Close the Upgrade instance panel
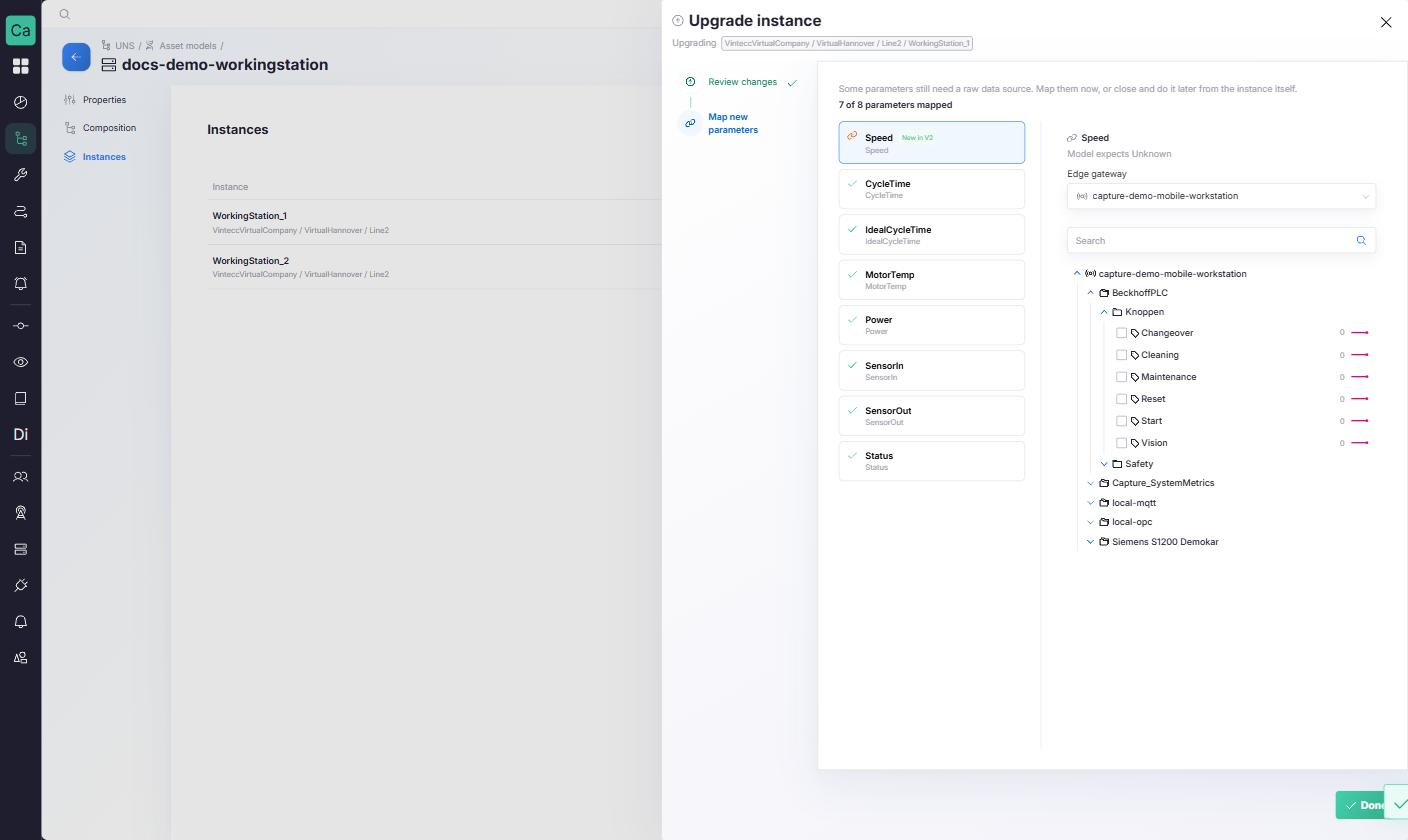1408x840 pixels. pos(1385,22)
